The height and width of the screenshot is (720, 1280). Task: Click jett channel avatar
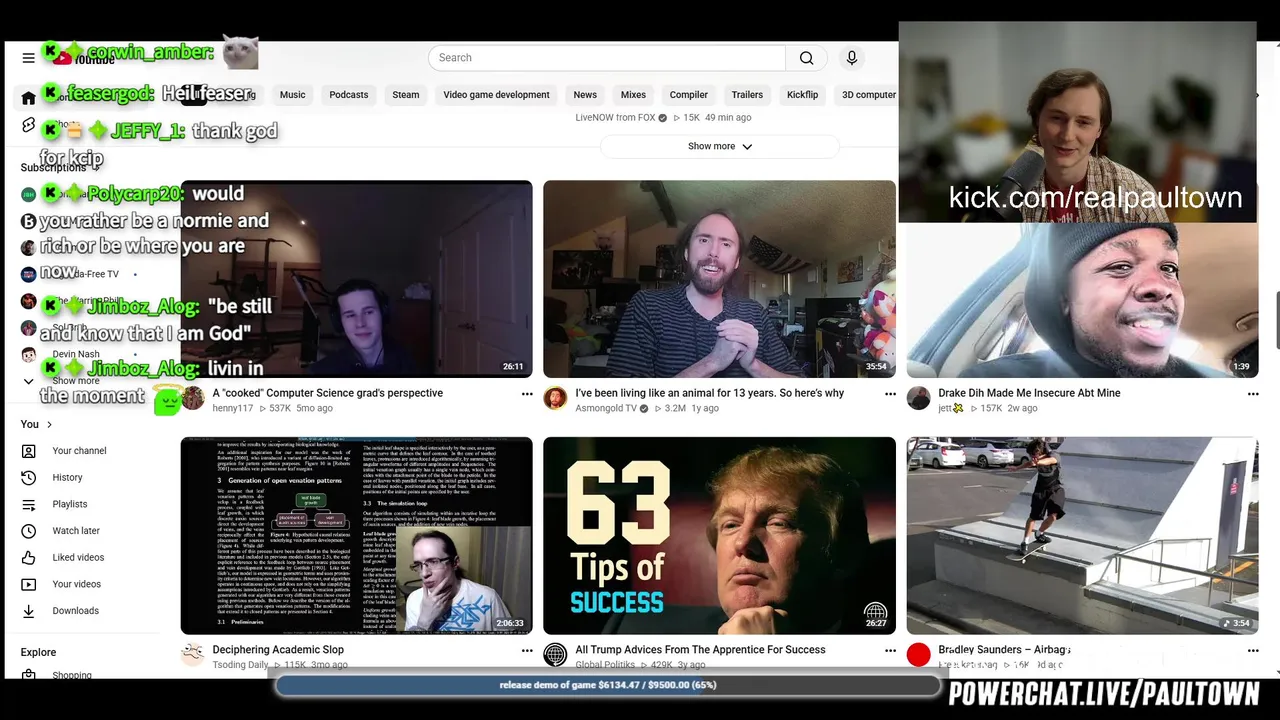tap(918, 399)
